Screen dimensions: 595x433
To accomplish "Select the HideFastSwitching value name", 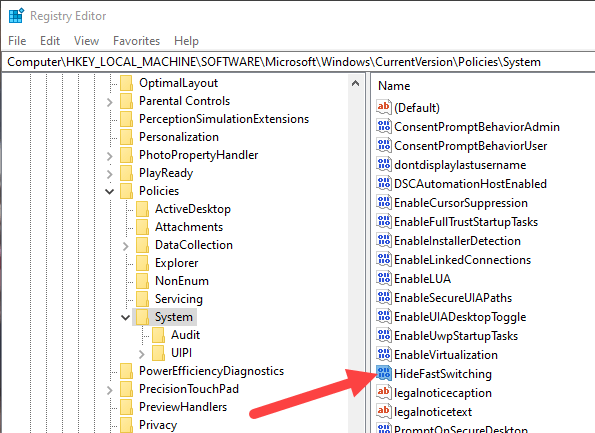I will (443, 374).
